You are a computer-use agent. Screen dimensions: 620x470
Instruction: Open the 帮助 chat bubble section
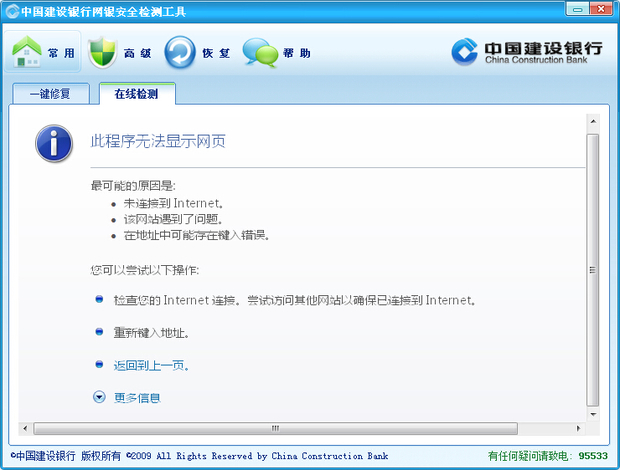[276, 53]
